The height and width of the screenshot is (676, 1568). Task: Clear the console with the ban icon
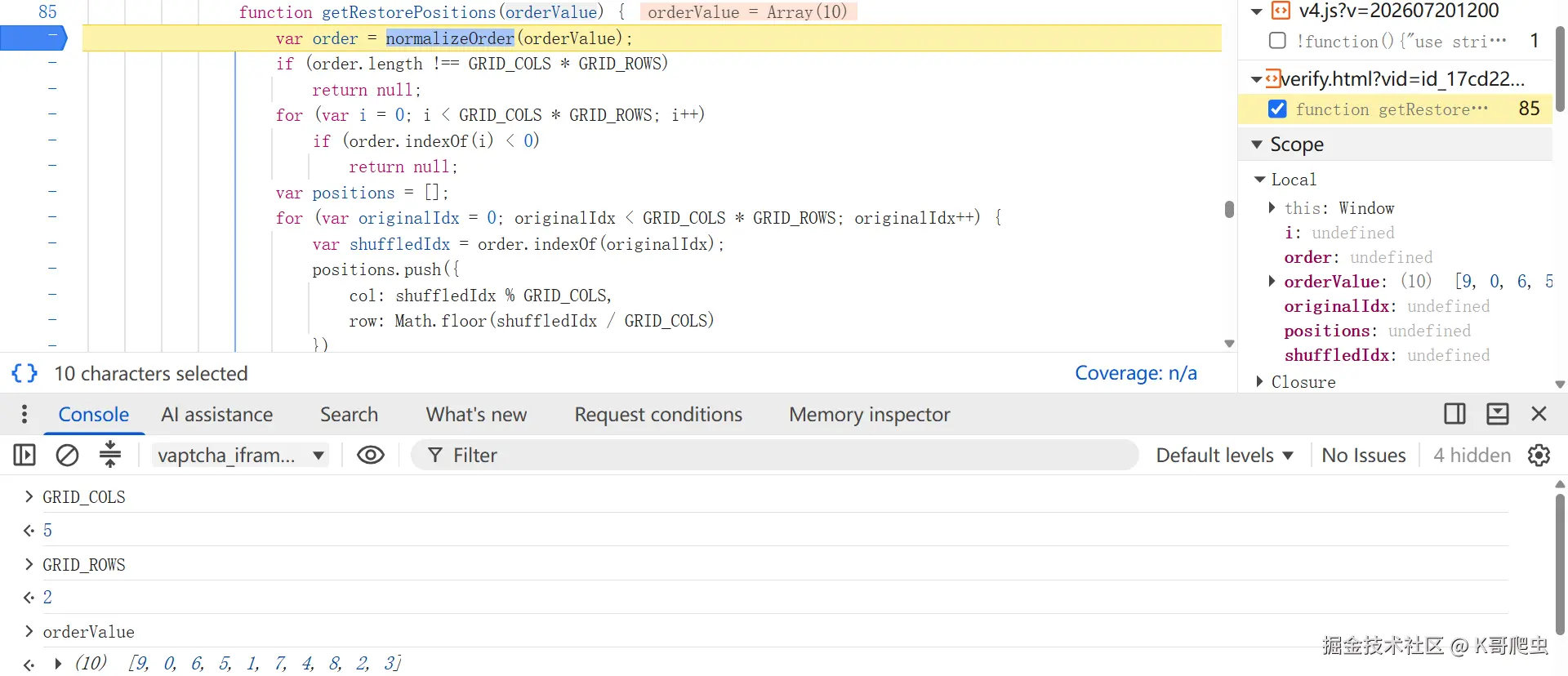(x=67, y=455)
